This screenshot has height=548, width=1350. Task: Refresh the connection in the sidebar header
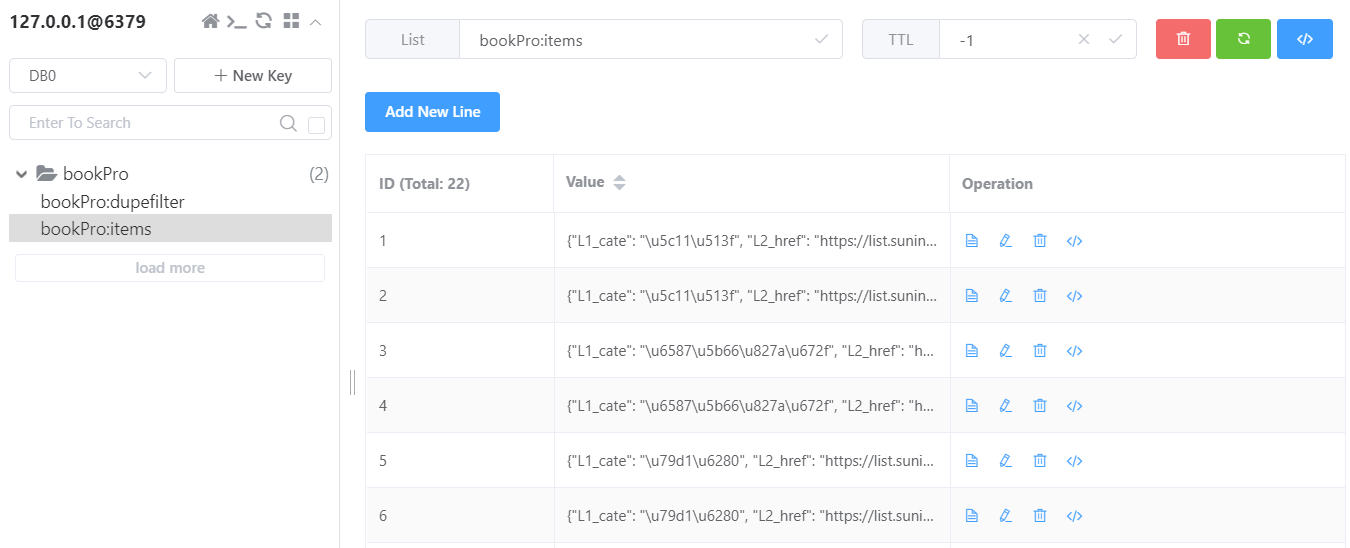264,21
